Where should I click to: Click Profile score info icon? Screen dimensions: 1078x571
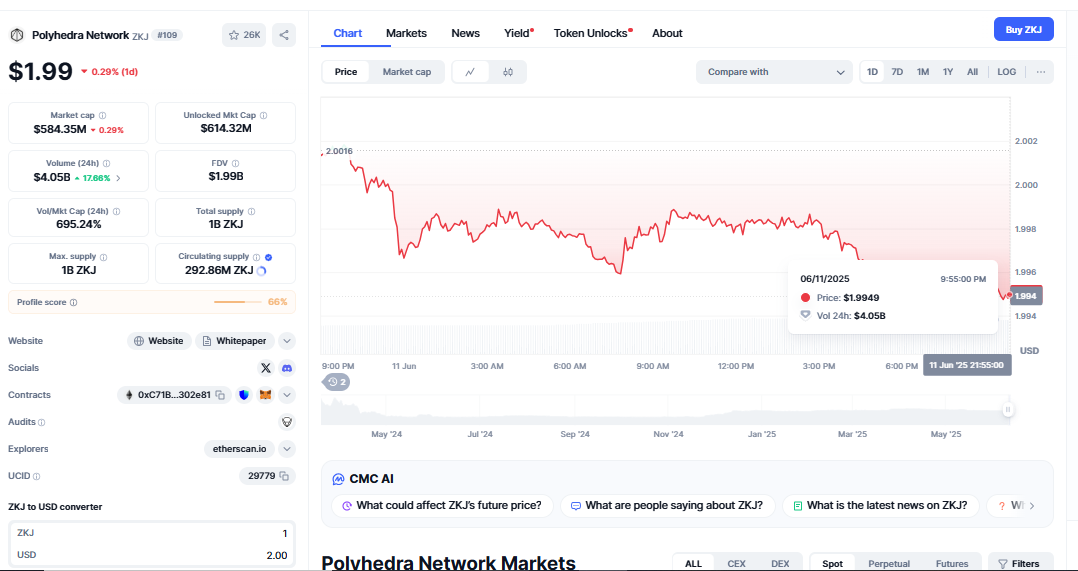coord(74,302)
